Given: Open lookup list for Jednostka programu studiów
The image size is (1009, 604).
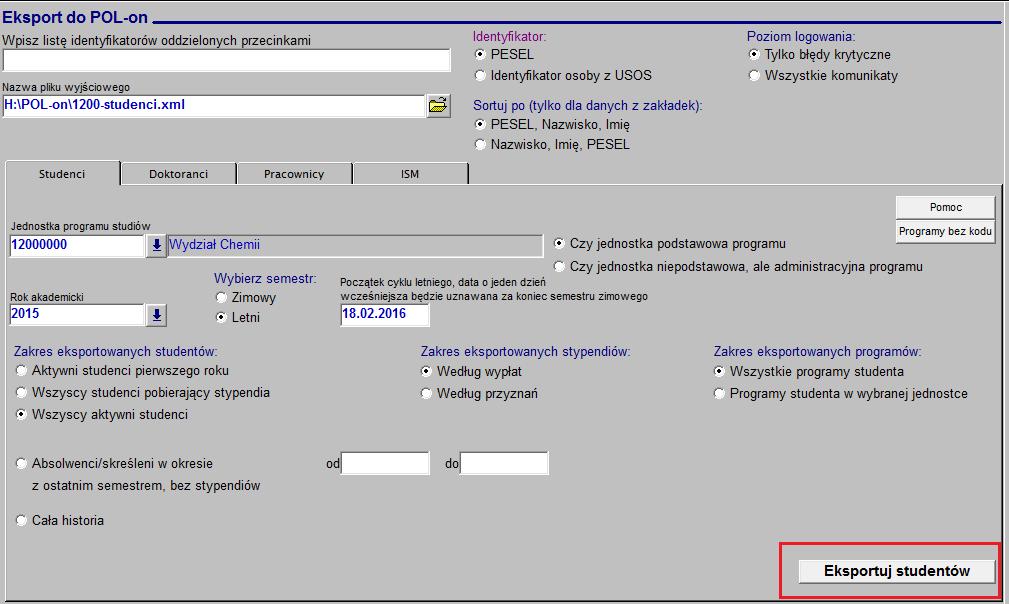Looking at the screenshot, I should coord(156,245).
